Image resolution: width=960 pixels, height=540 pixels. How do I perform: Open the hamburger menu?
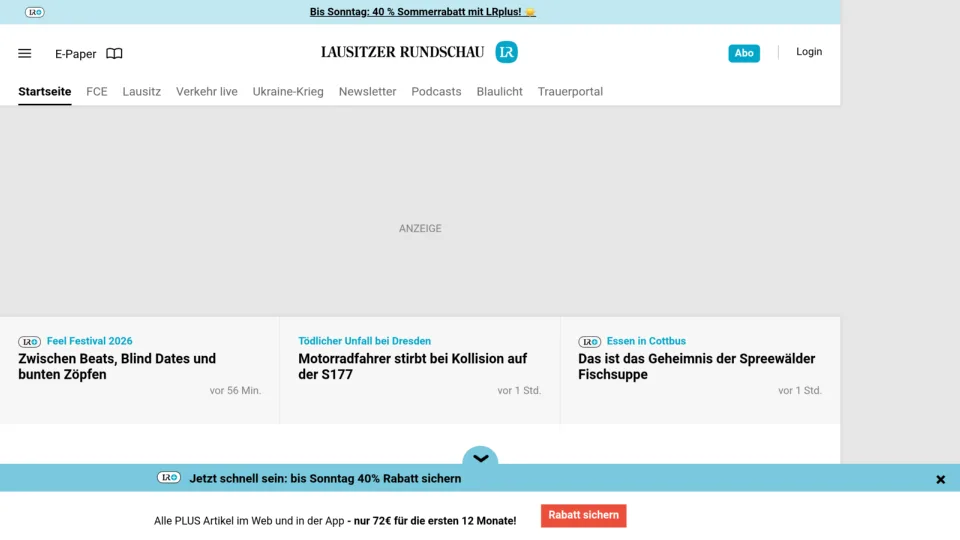tap(24, 53)
